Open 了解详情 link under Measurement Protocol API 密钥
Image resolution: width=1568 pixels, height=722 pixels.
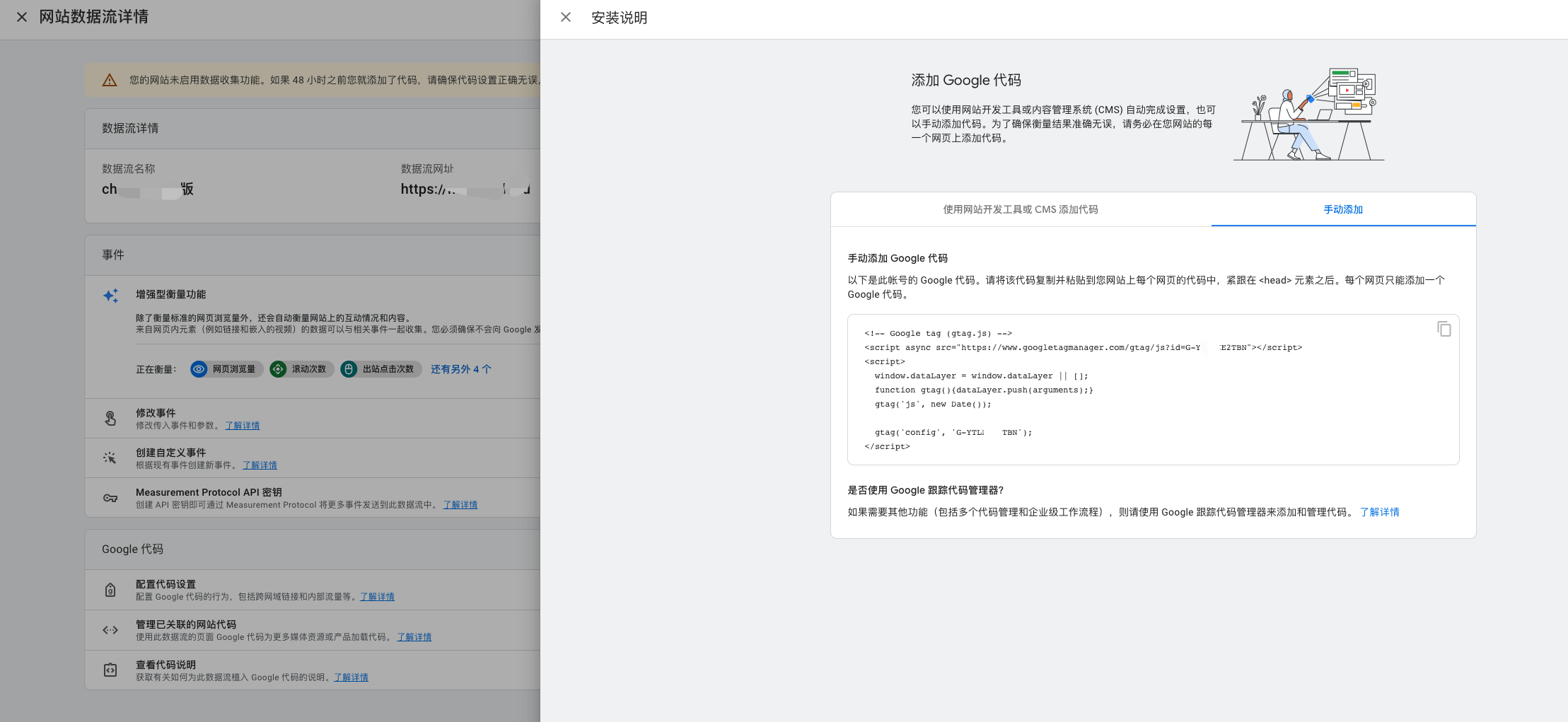point(460,505)
